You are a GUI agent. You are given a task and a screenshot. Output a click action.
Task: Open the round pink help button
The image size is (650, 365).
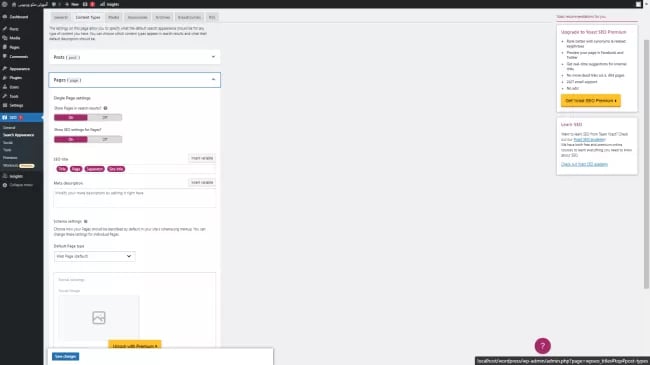pyautogui.click(x=542, y=346)
